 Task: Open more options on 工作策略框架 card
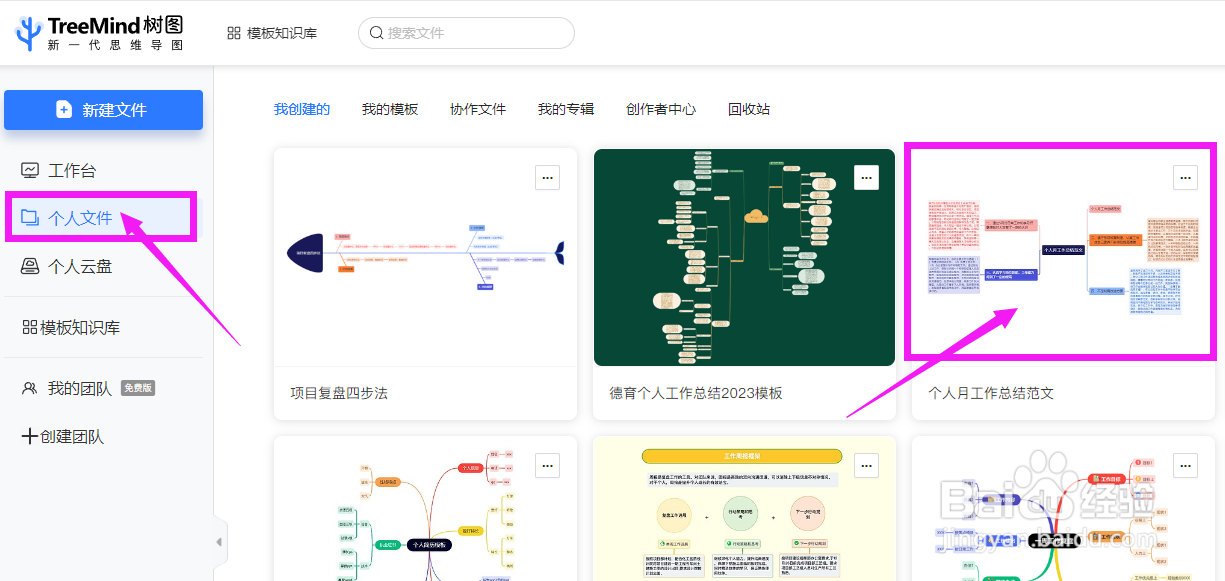pyautogui.click(x=866, y=465)
